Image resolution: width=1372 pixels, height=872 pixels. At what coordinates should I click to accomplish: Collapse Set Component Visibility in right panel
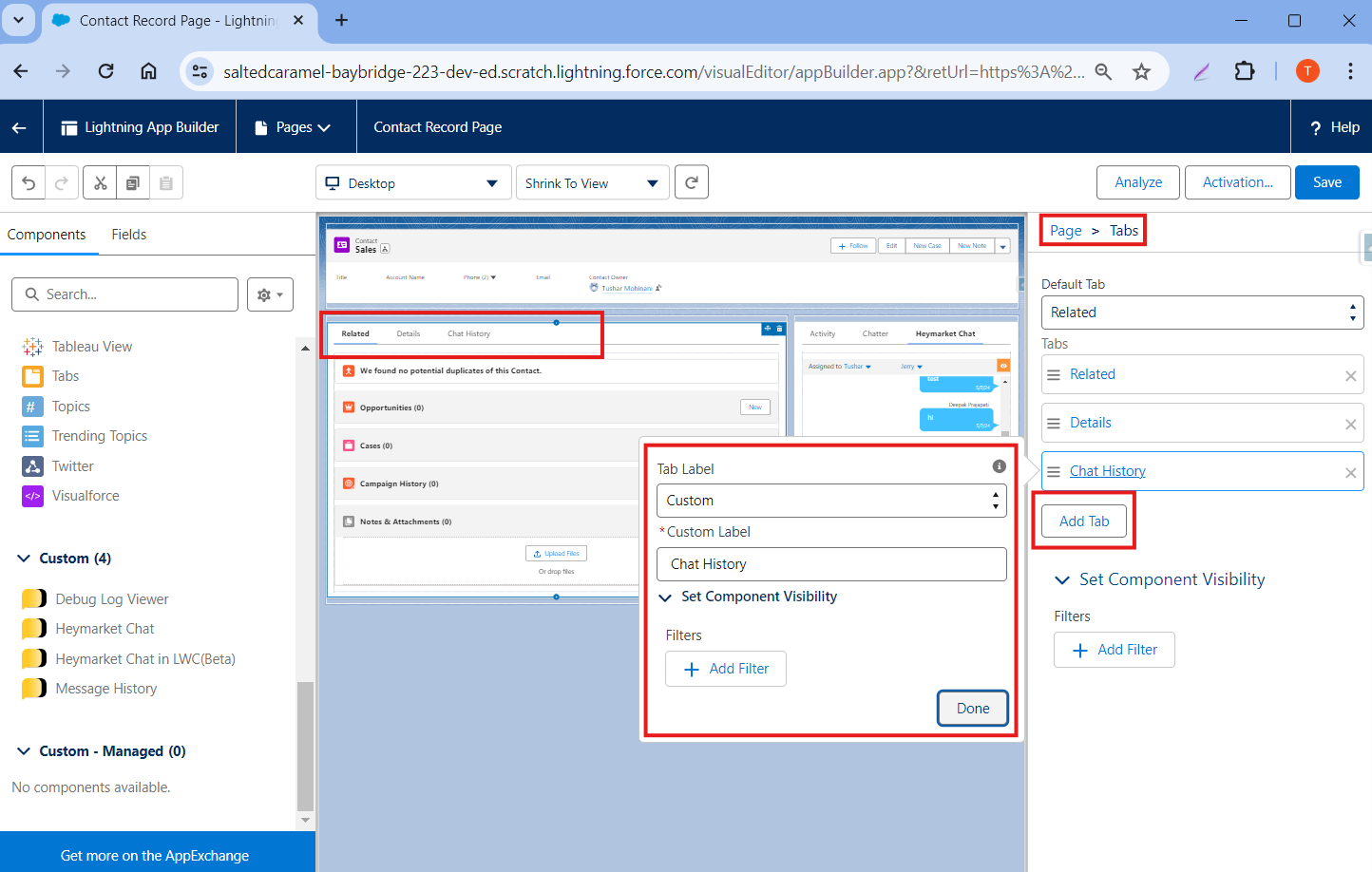[x=1061, y=579]
